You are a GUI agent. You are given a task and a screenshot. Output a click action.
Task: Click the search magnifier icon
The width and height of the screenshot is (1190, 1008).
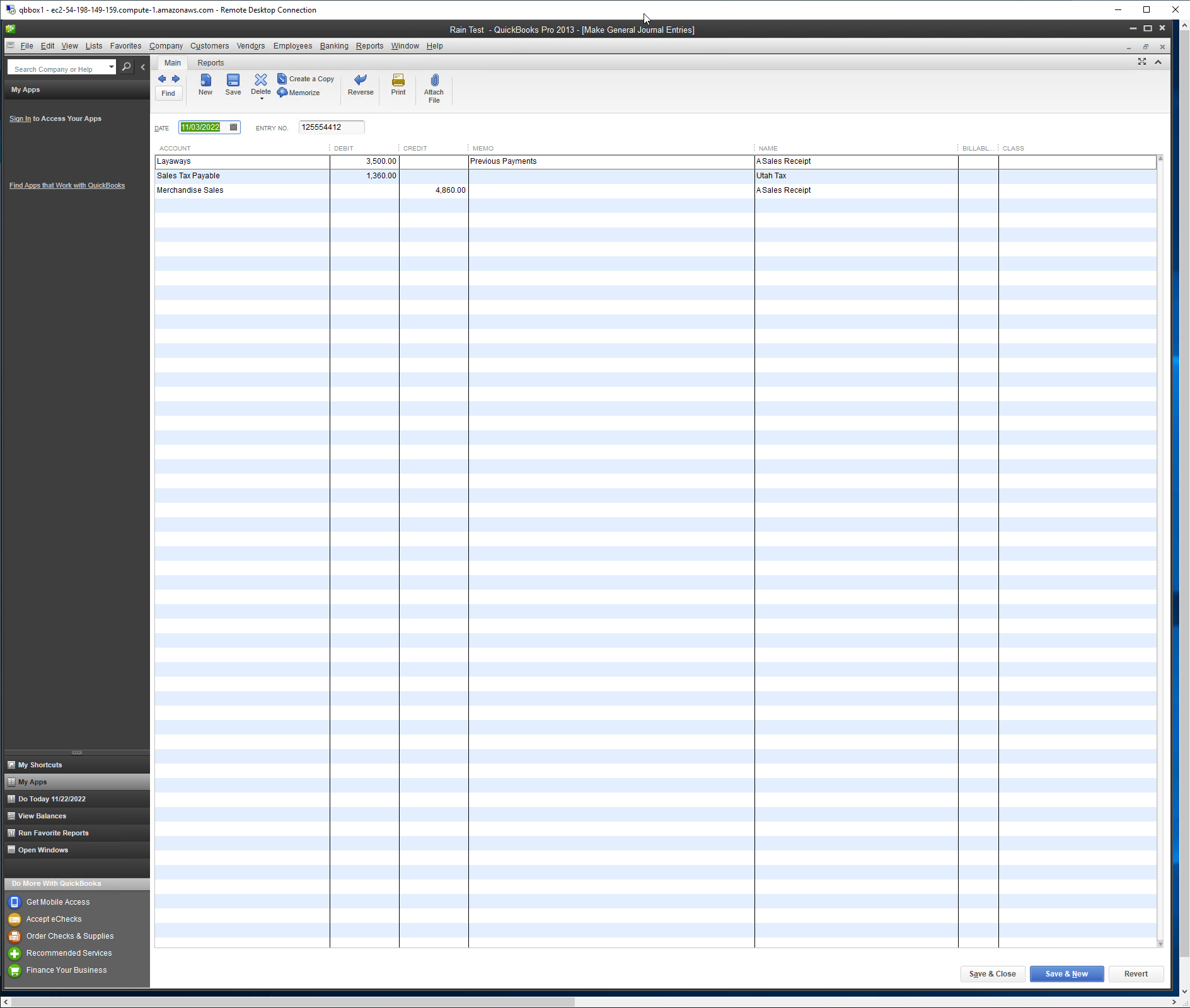pyautogui.click(x=127, y=67)
